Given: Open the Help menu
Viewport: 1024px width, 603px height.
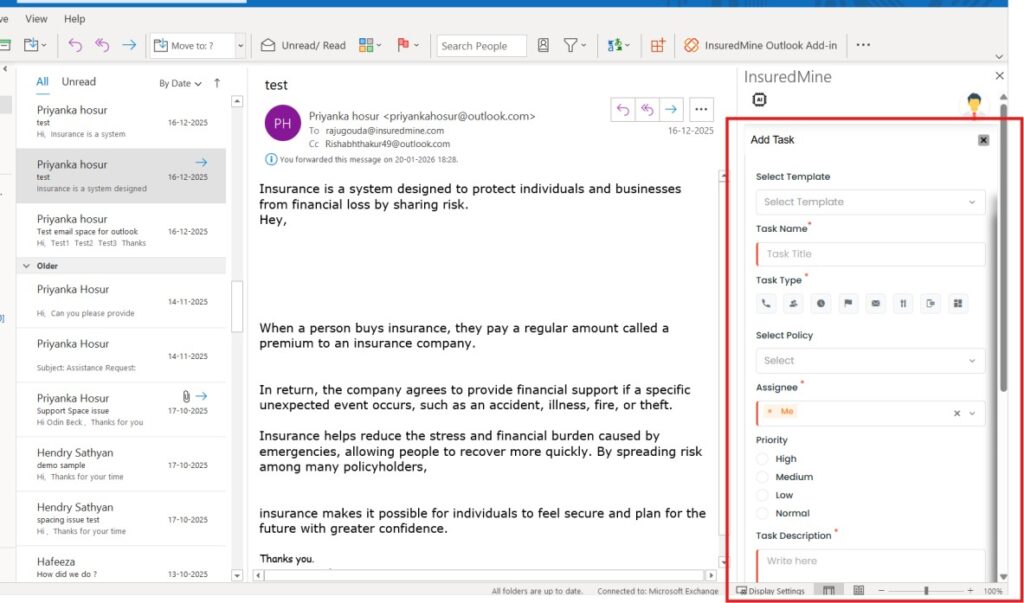Looking at the screenshot, I should [x=74, y=19].
